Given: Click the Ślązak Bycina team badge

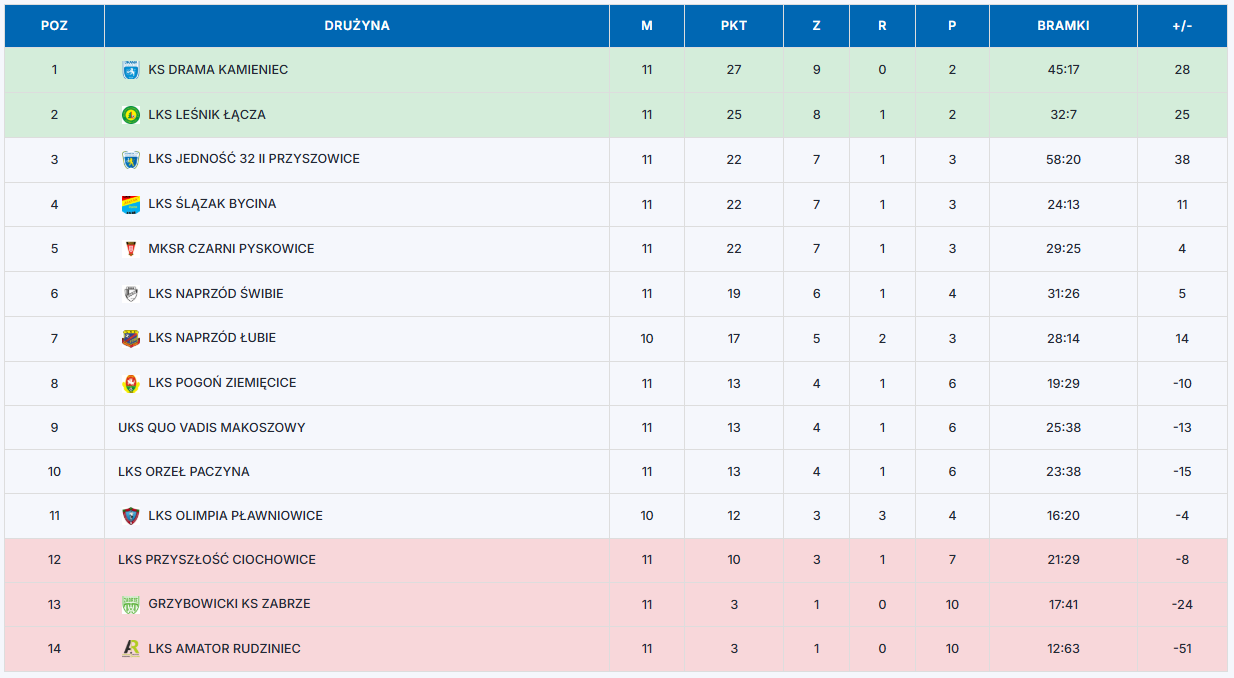Looking at the screenshot, I should coord(130,204).
